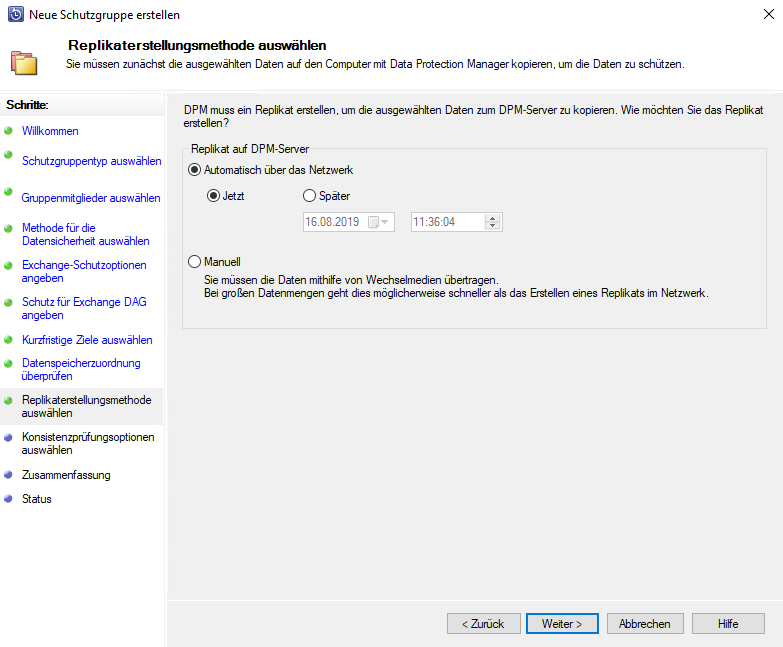Click the time field showing 11:36:04
Viewport: 783px width, 647px height.
coord(456,222)
